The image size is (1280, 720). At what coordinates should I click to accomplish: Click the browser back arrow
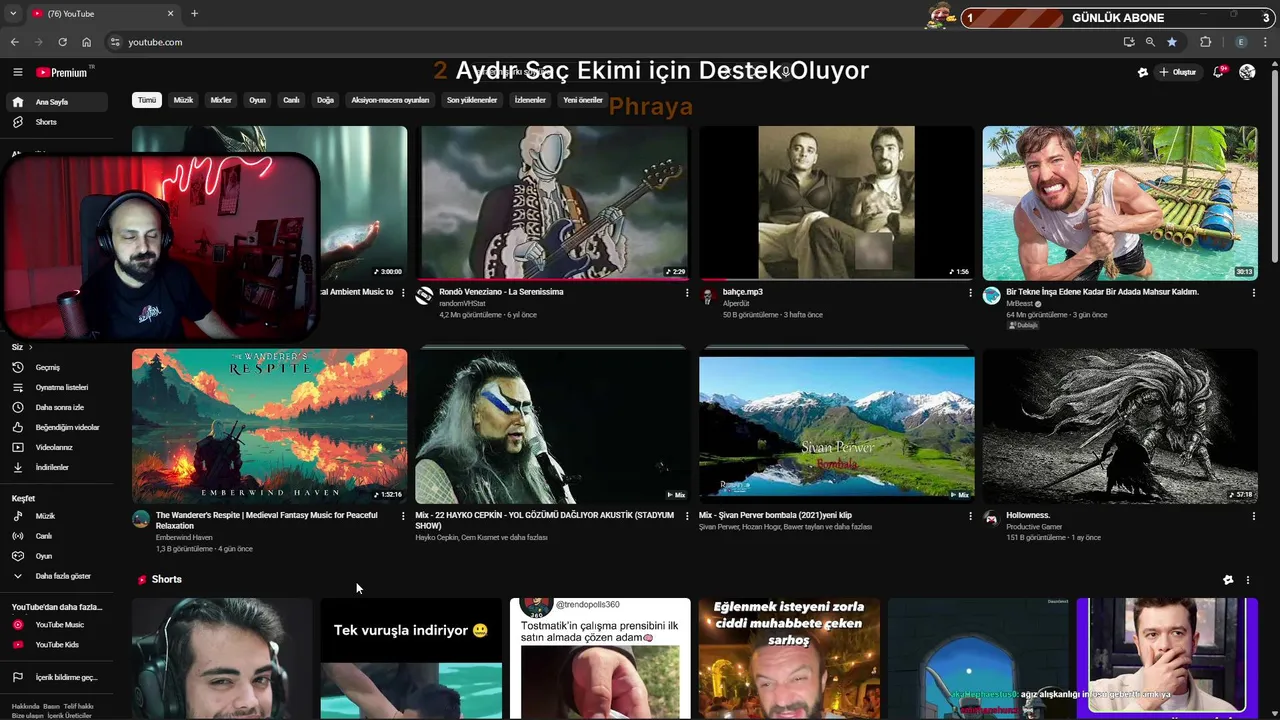click(x=14, y=42)
